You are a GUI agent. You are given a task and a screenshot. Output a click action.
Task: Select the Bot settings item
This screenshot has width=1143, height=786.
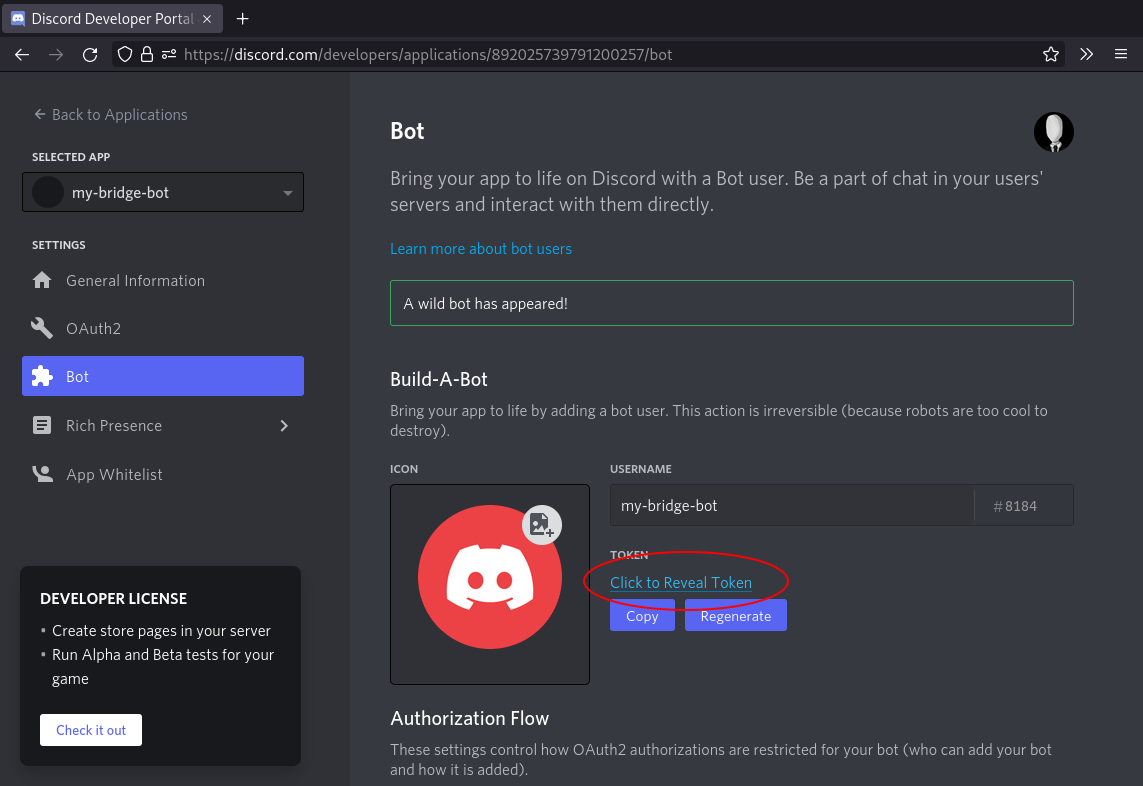(x=163, y=376)
